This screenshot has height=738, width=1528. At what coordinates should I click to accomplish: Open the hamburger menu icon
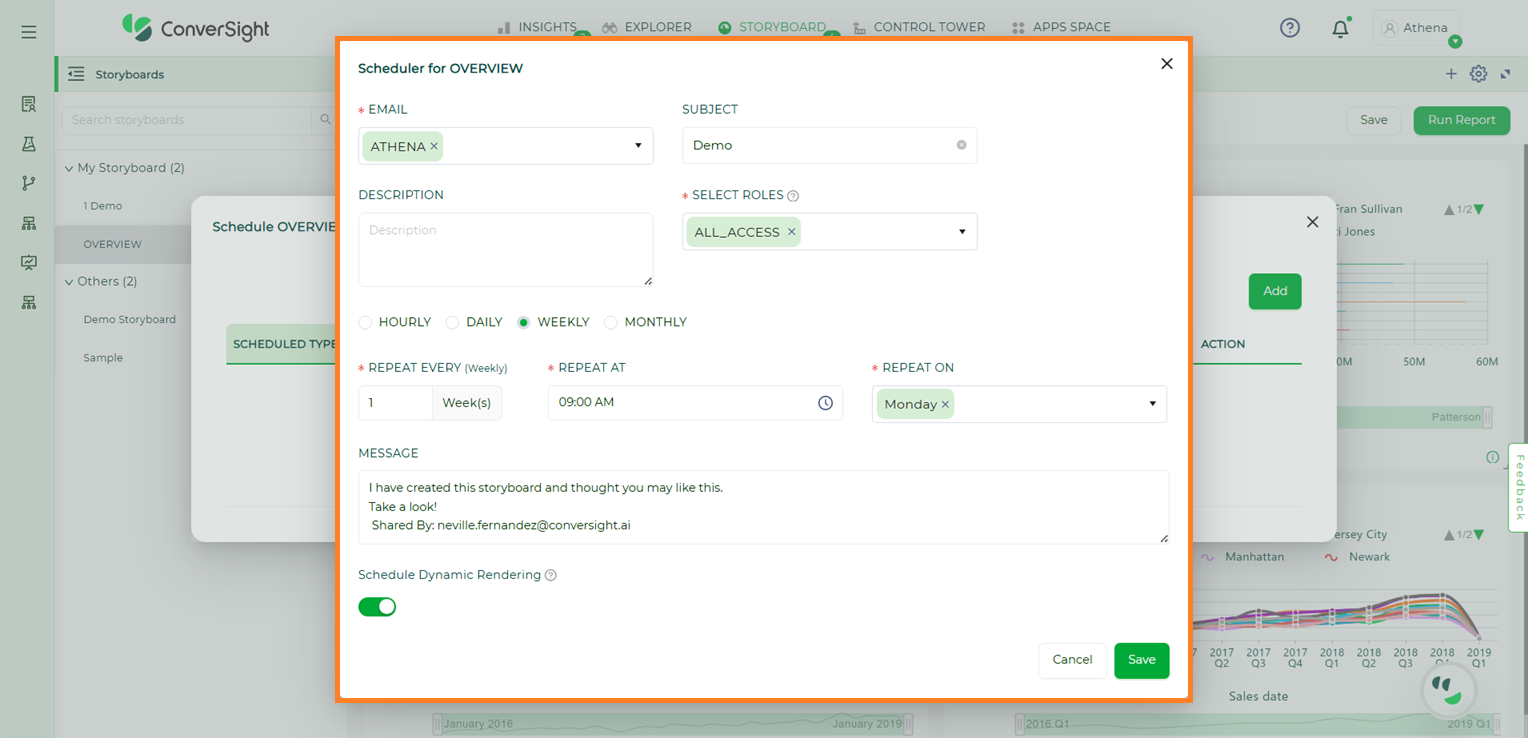tap(29, 32)
